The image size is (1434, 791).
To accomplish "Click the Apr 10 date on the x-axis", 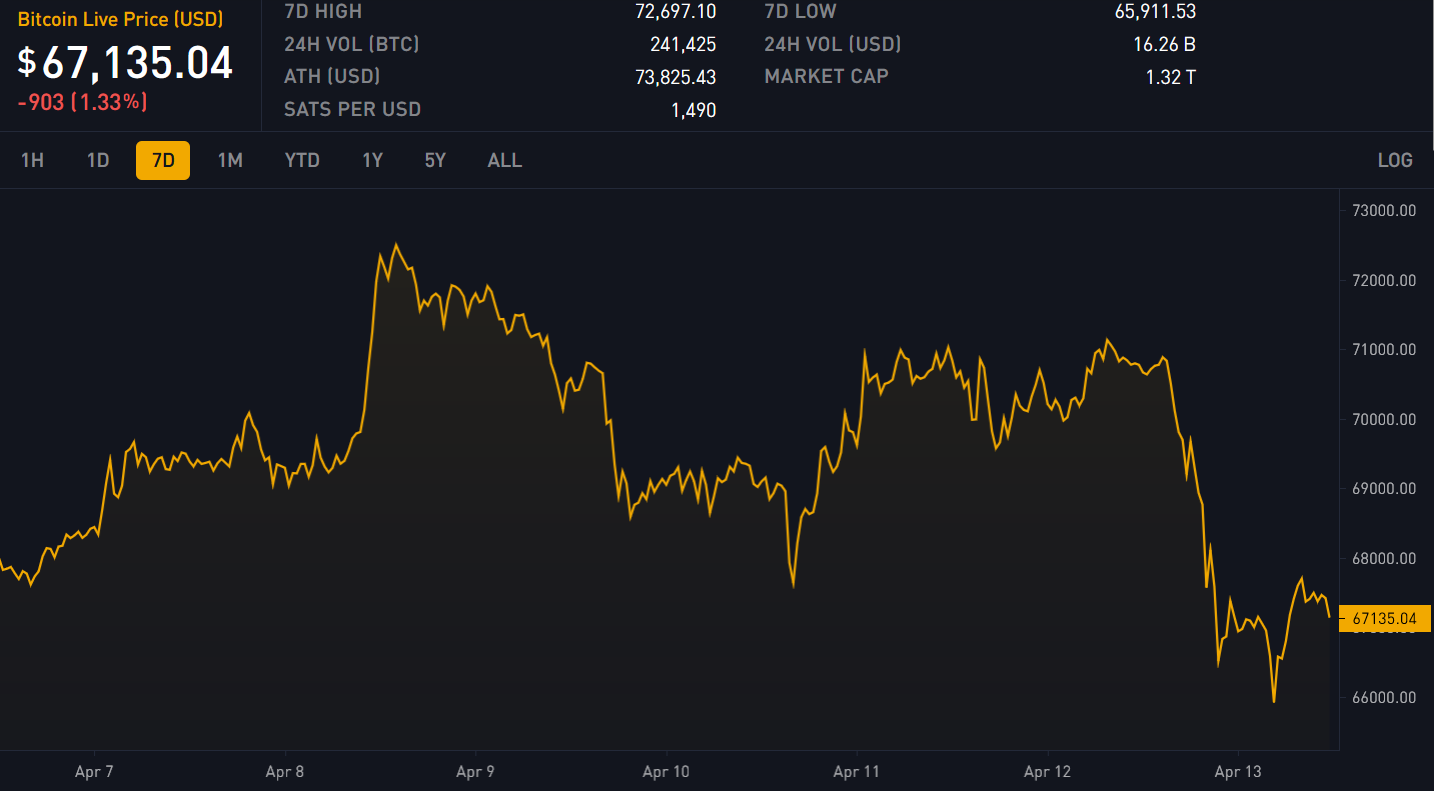I will tap(666, 772).
